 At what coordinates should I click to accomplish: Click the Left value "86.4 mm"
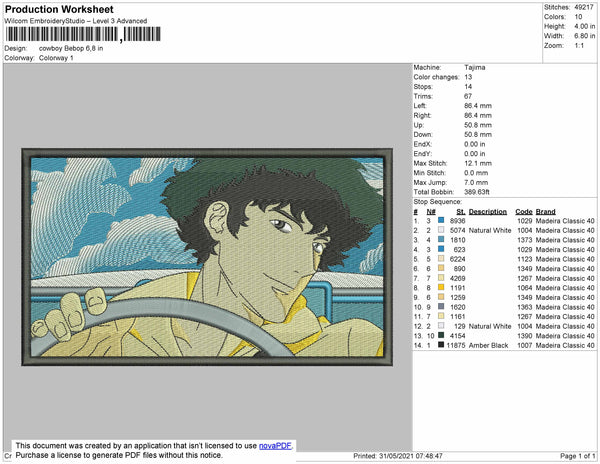(478, 106)
